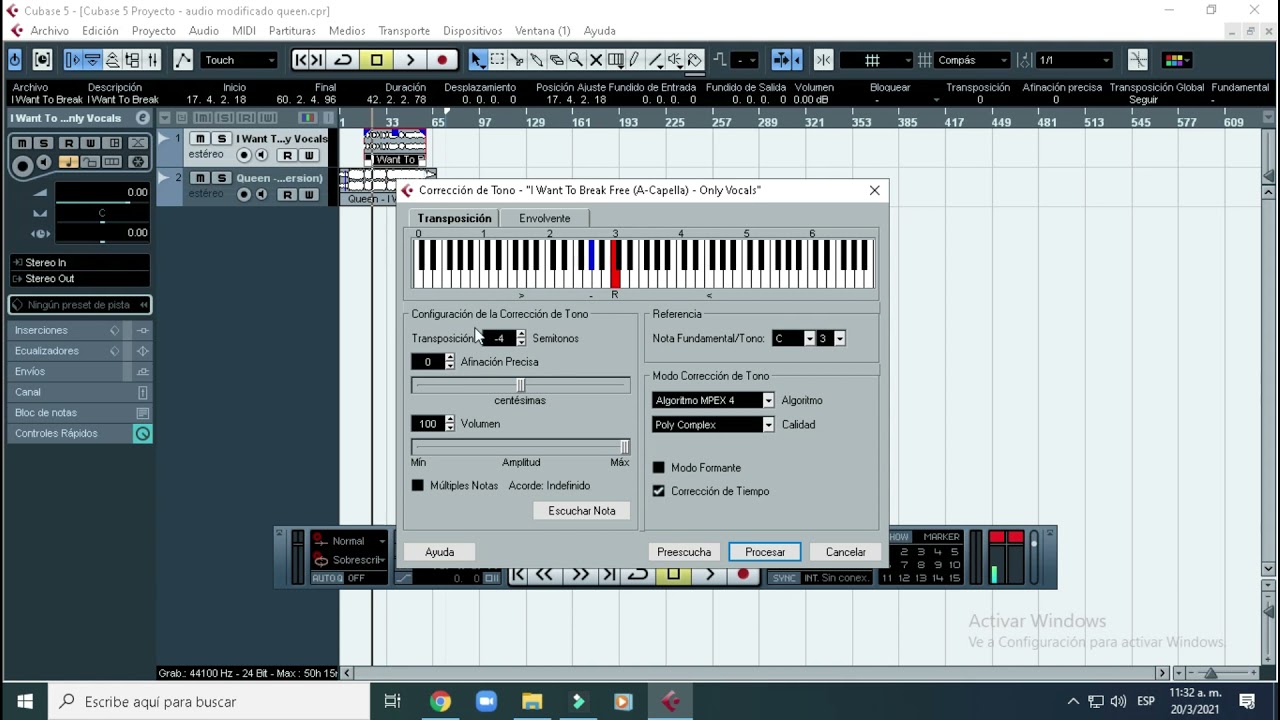
Task: Click the Cancelar button
Action: [846, 552]
